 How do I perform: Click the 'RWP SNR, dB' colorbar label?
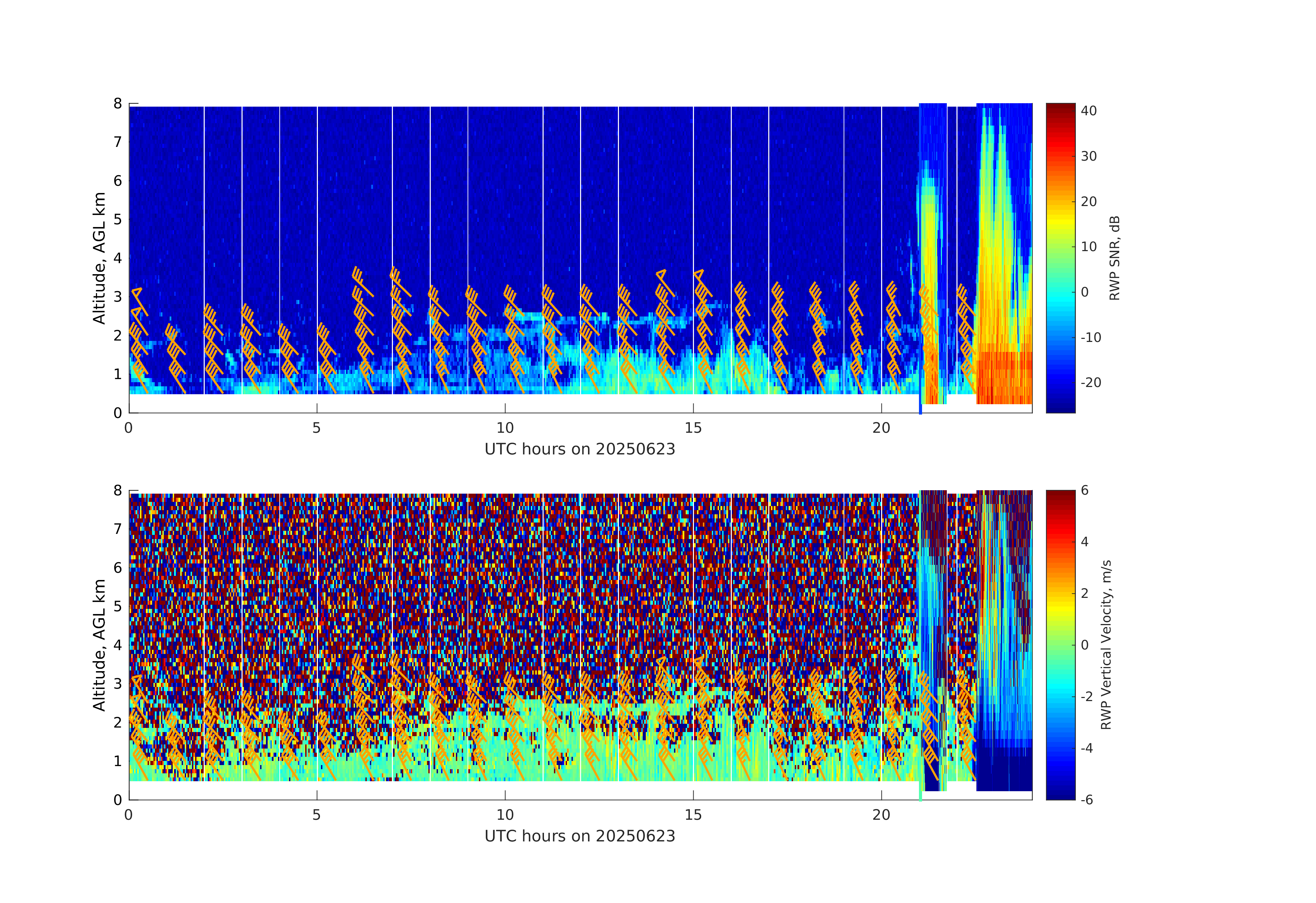coord(1114,258)
